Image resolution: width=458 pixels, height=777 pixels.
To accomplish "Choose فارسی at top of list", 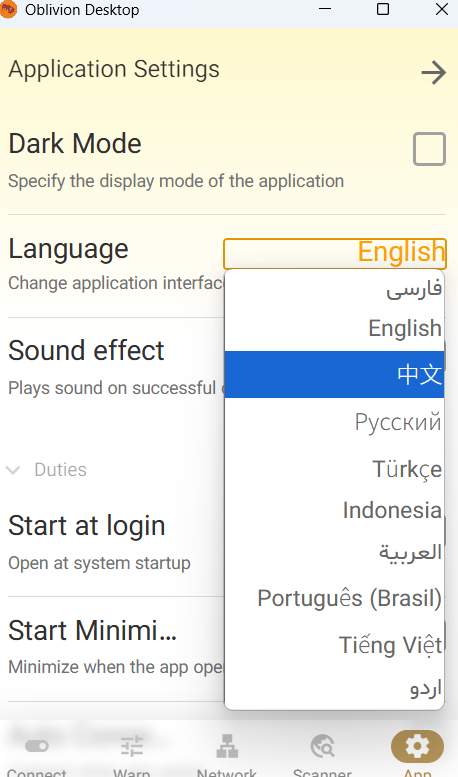I will (334, 289).
